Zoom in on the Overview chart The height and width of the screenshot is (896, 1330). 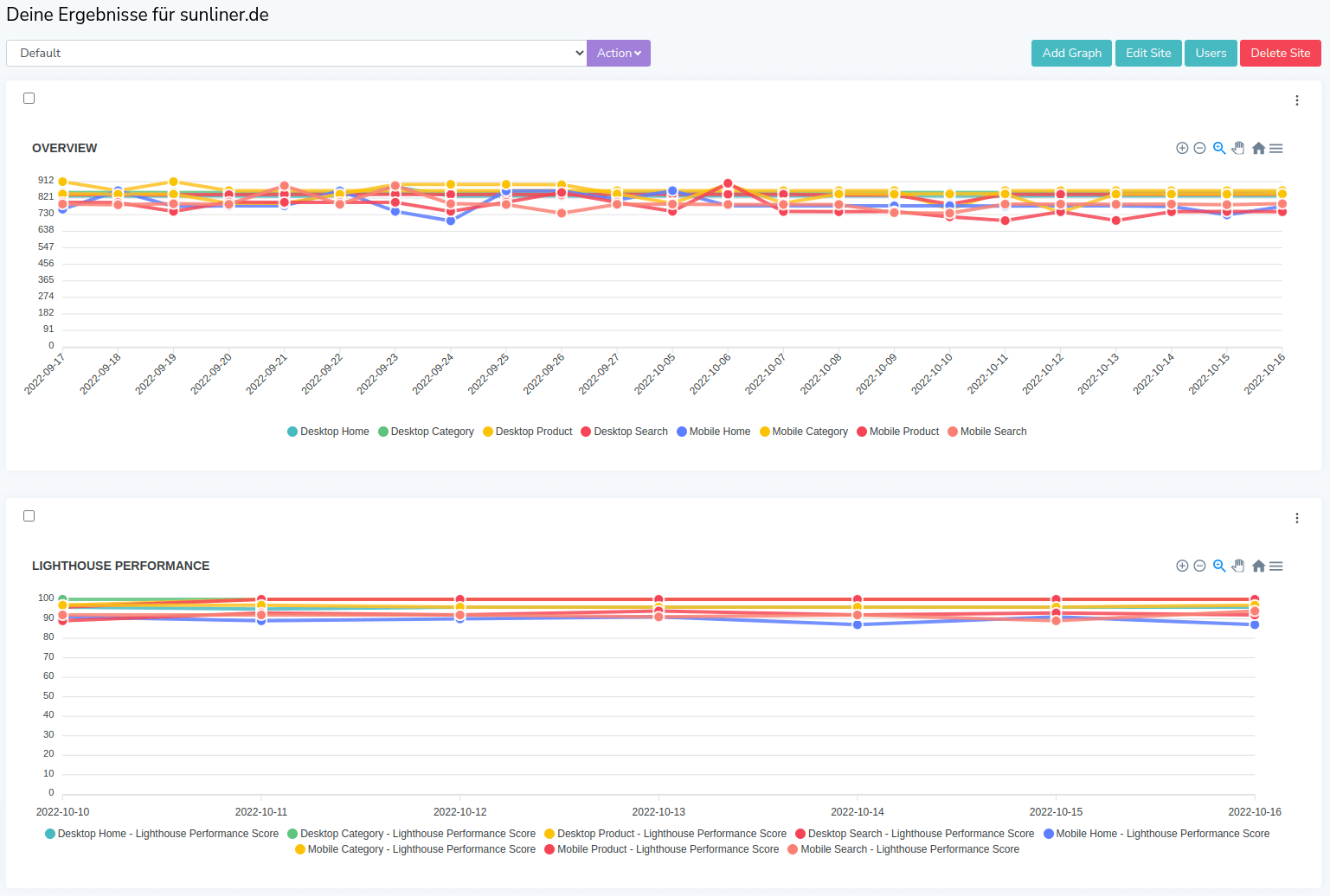coord(1182,148)
